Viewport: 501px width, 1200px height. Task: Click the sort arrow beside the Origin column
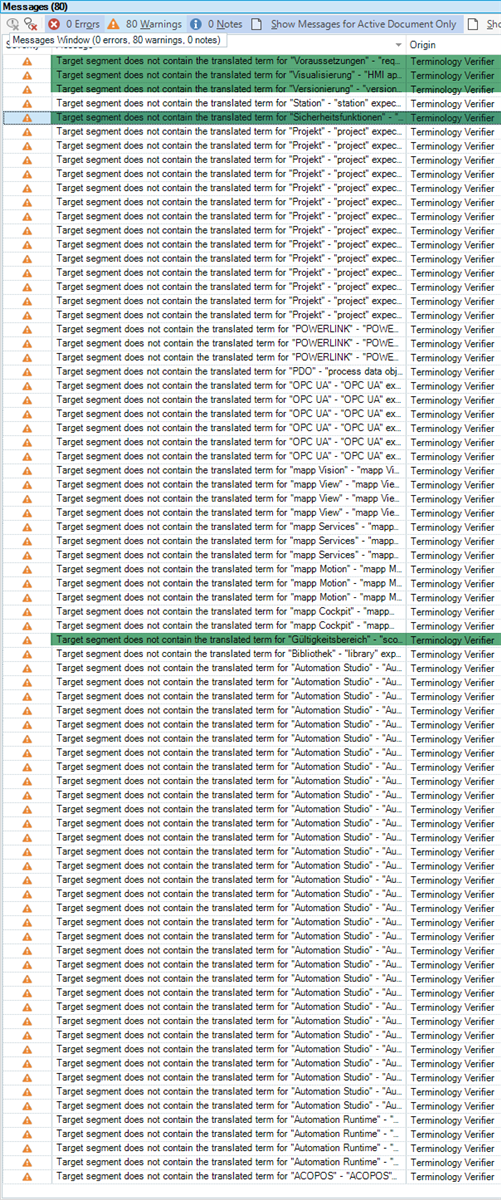(399, 45)
